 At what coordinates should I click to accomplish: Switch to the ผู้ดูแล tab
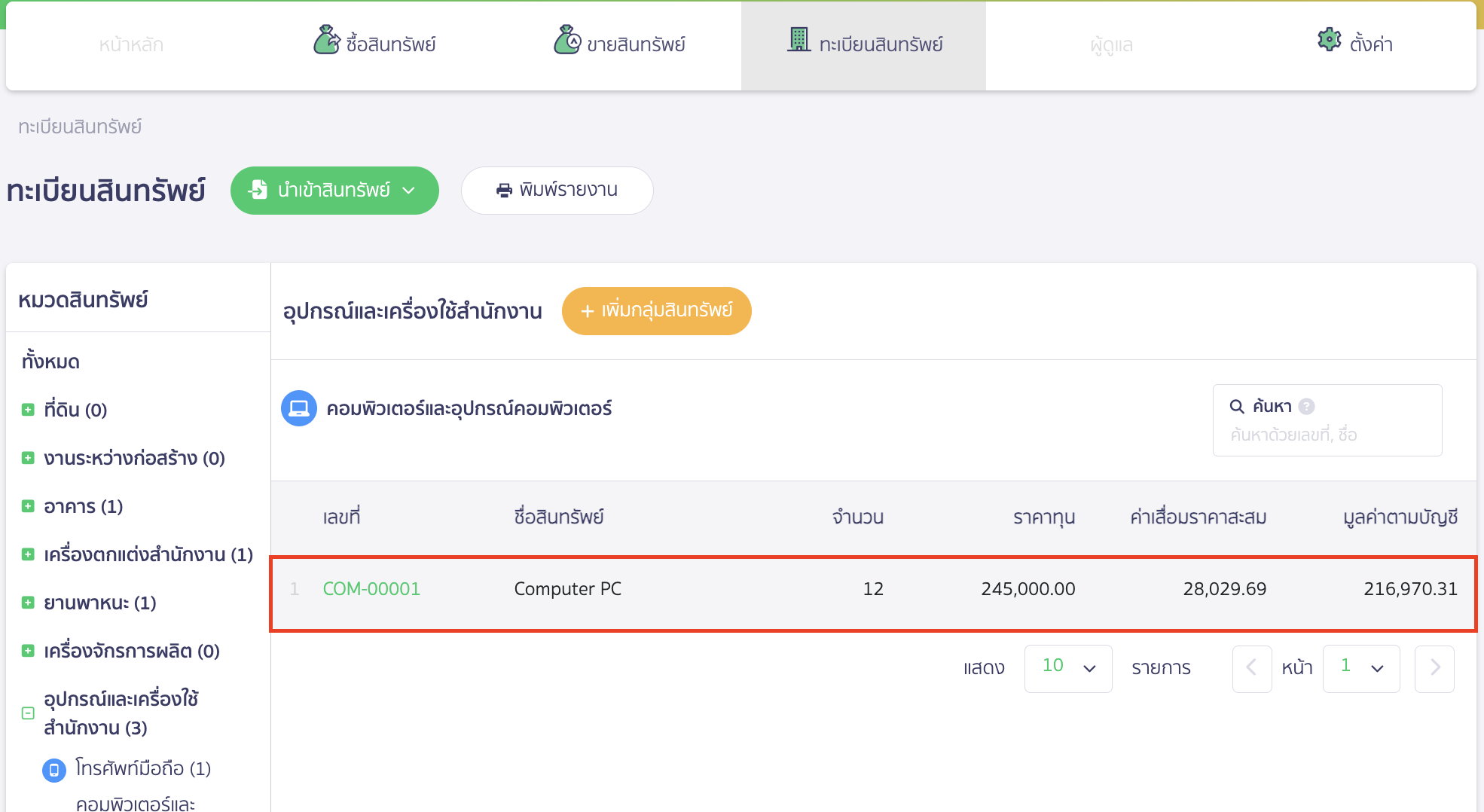pos(1111,44)
